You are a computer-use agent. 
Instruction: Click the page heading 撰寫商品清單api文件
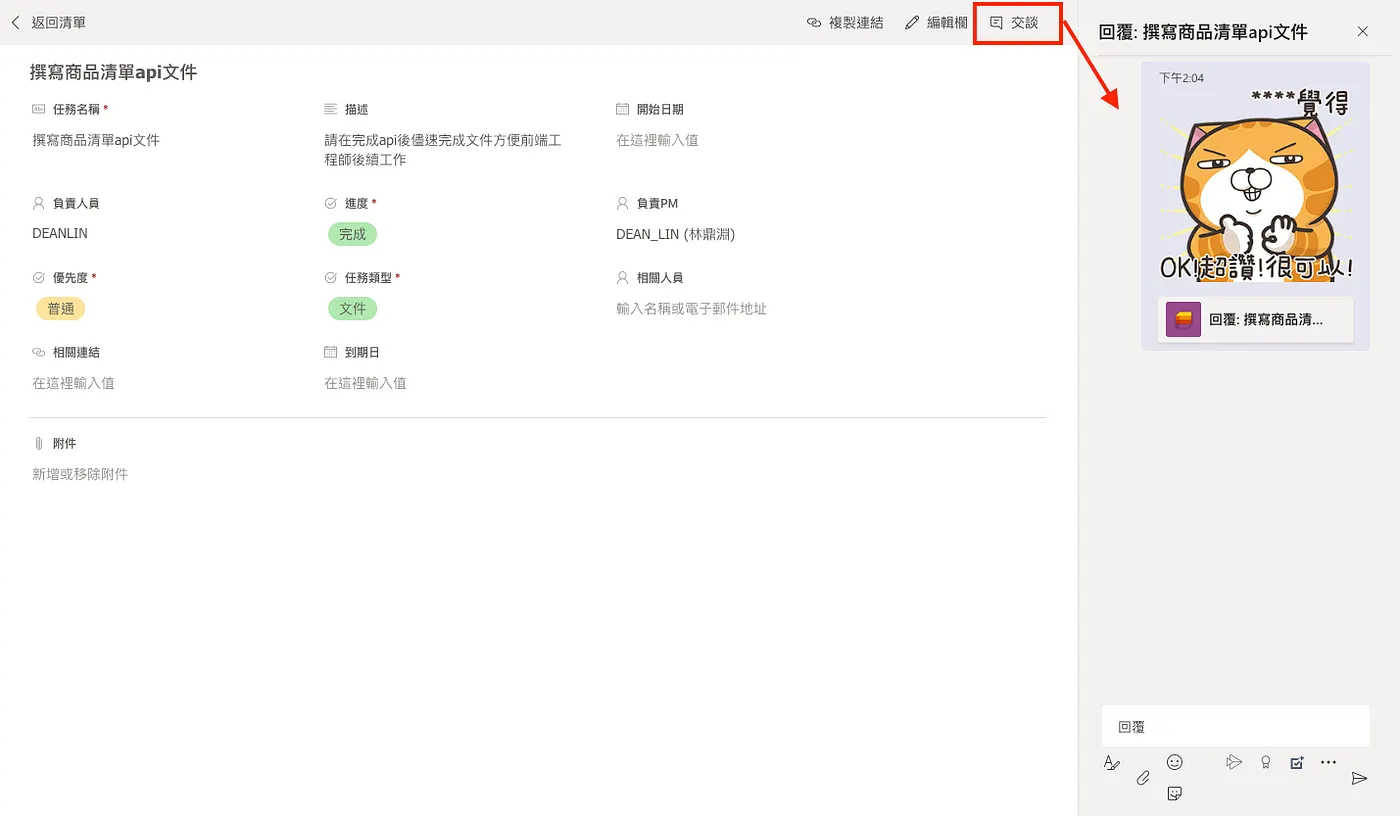pos(113,72)
